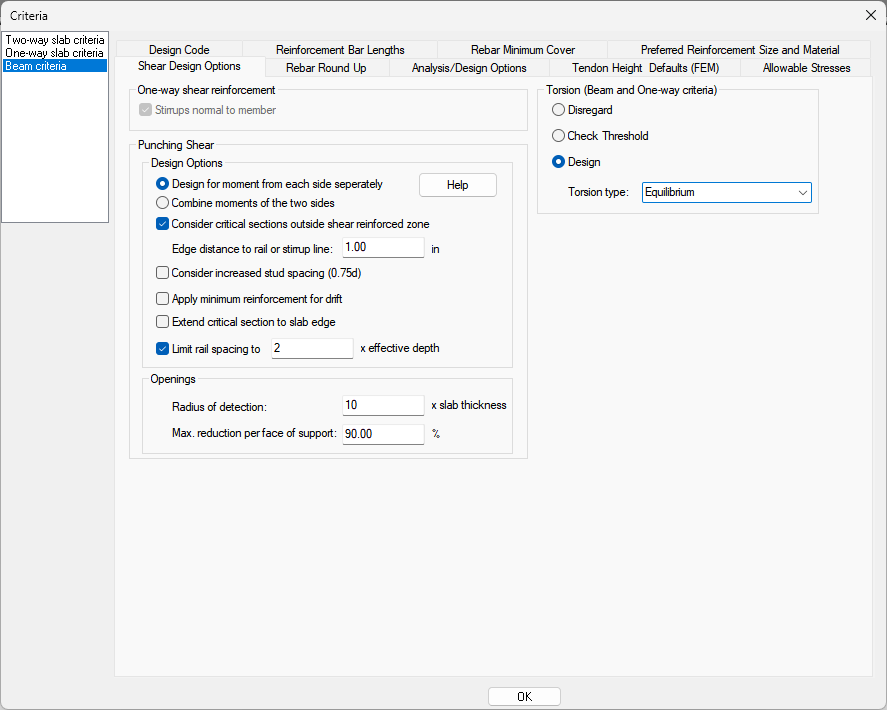This screenshot has width=887, height=710.
Task: Switch to Reinforcement Bar Lengths tab
Action: pos(340,50)
